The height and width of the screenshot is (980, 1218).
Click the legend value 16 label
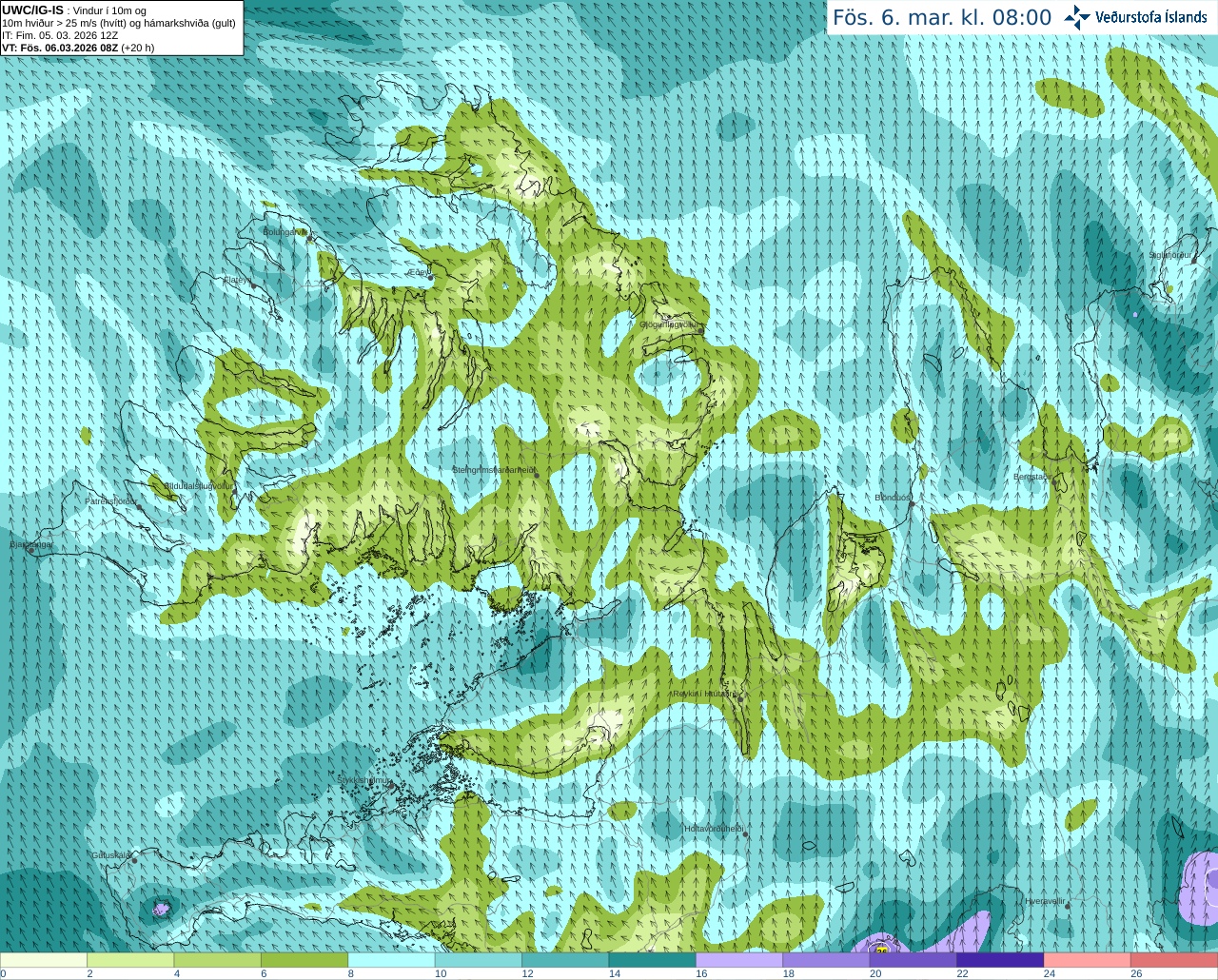[x=701, y=973]
